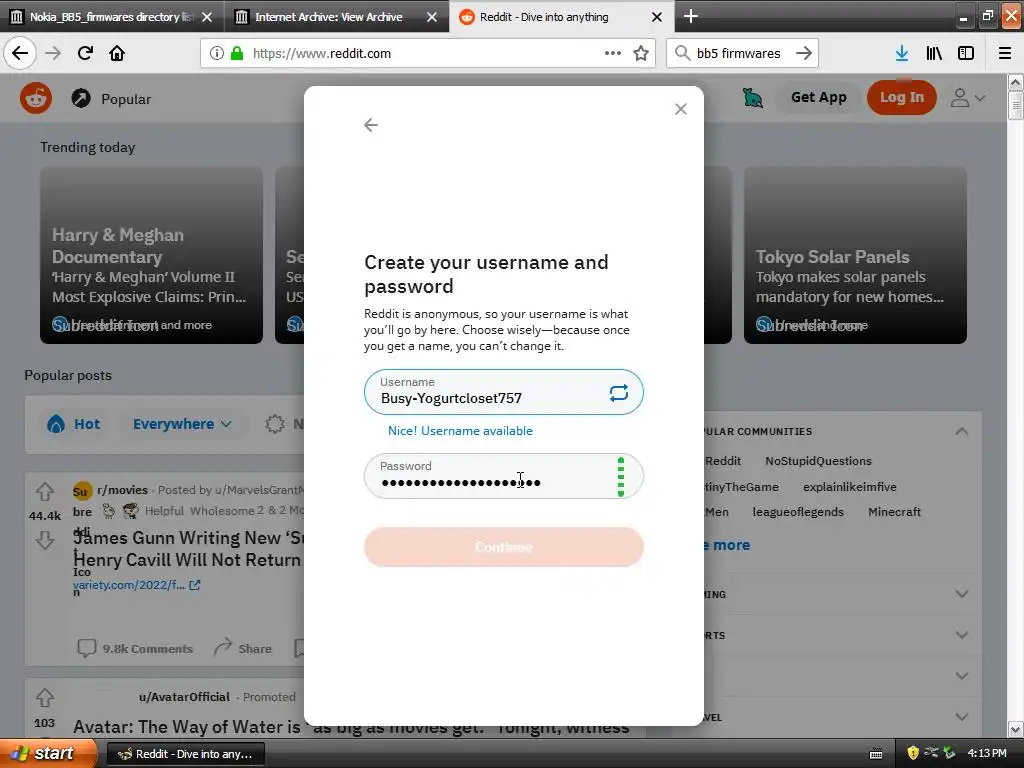Click the green creature icon beside Get App
Image resolution: width=1024 pixels, height=768 pixels.
coord(753,98)
